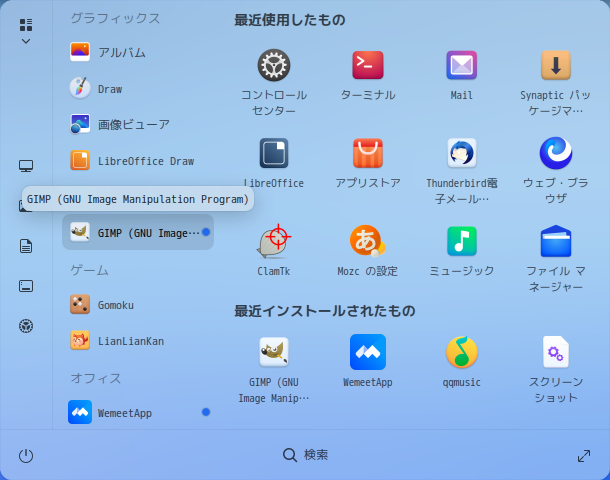Launch Draw from the graphics list

[x=138, y=89]
